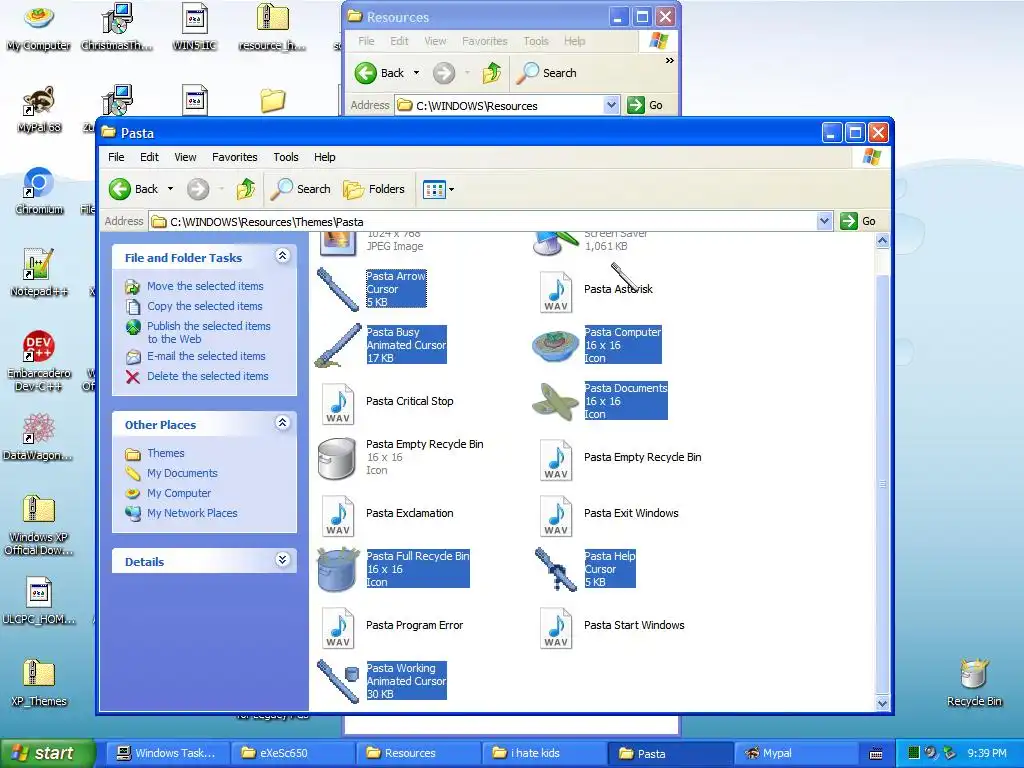Viewport: 1024px width, 768px height.
Task: Open the File menu in Pasta window
Action: pos(116,157)
